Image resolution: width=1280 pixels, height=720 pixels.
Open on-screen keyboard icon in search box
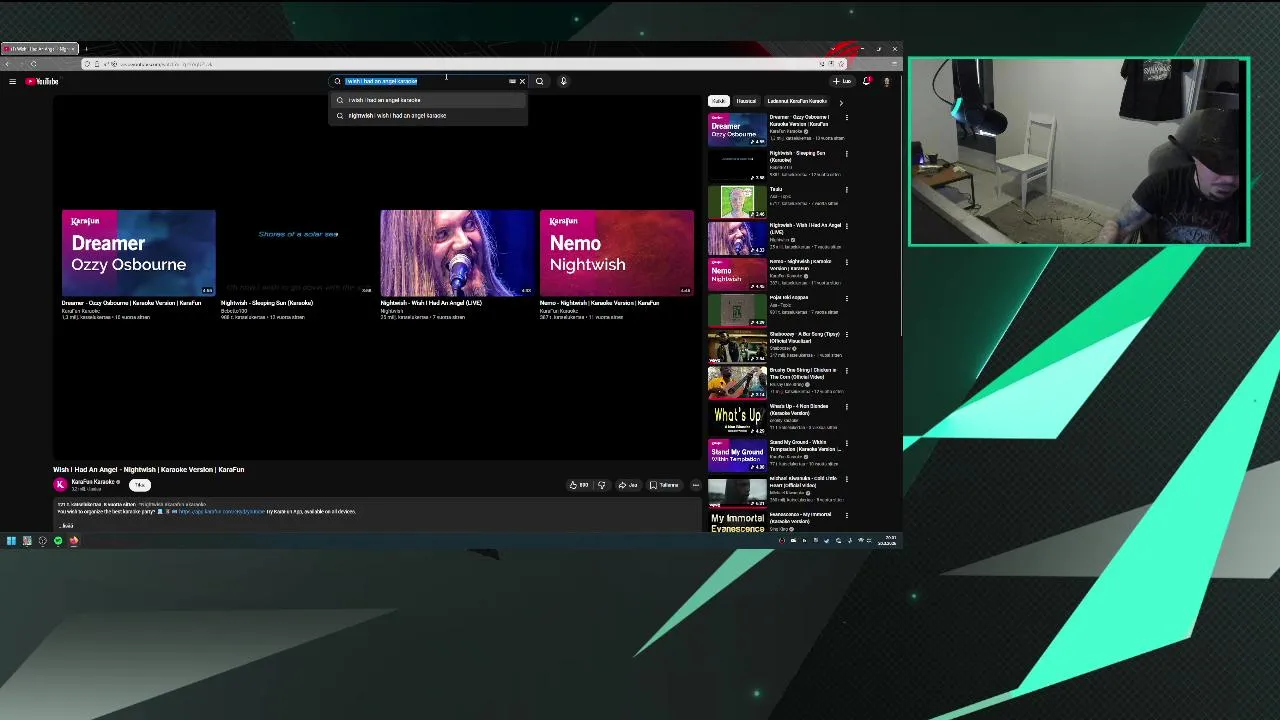pyautogui.click(x=512, y=81)
